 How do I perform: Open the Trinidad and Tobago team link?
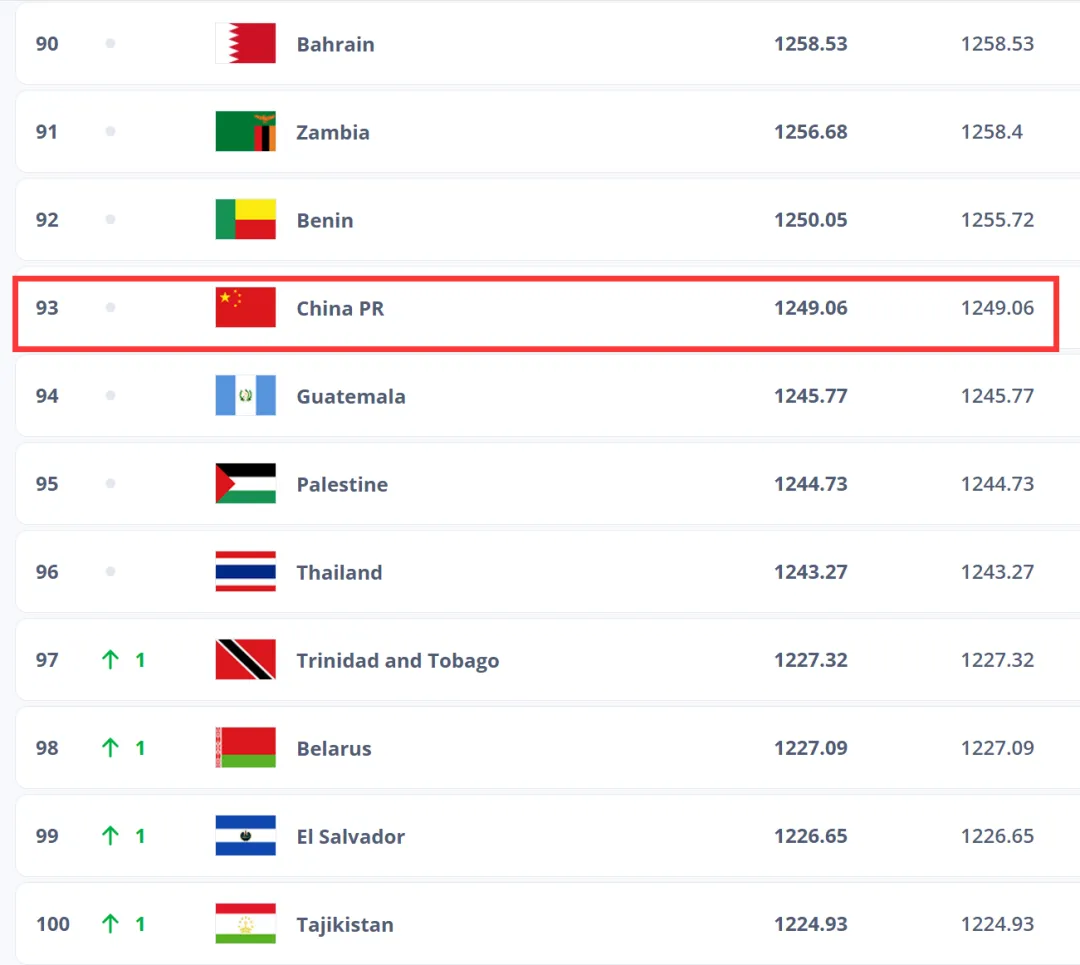tap(397, 660)
